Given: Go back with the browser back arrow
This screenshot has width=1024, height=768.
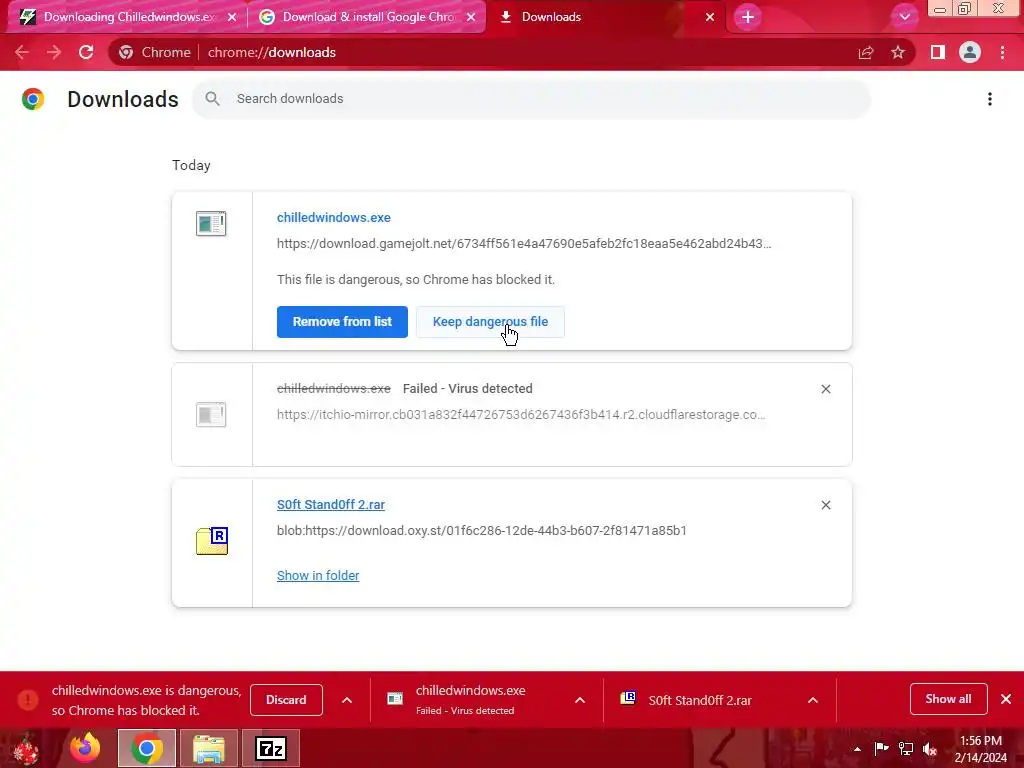Looking at the screenshot, I should click(22, 52).
